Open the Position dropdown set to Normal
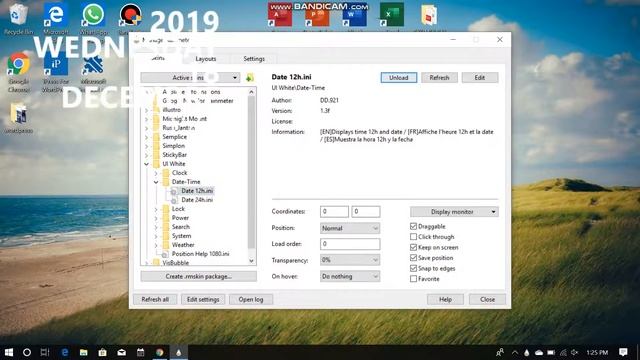The width and height of the screenshot is (640, 360). click(350, 228)
